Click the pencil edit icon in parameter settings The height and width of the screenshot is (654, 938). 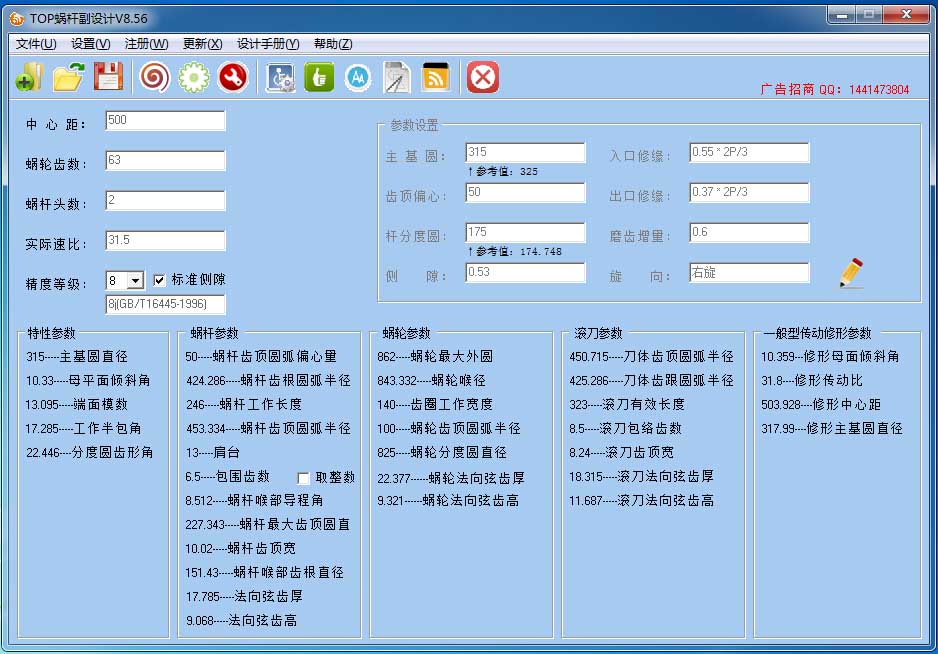tap(851, 273)
